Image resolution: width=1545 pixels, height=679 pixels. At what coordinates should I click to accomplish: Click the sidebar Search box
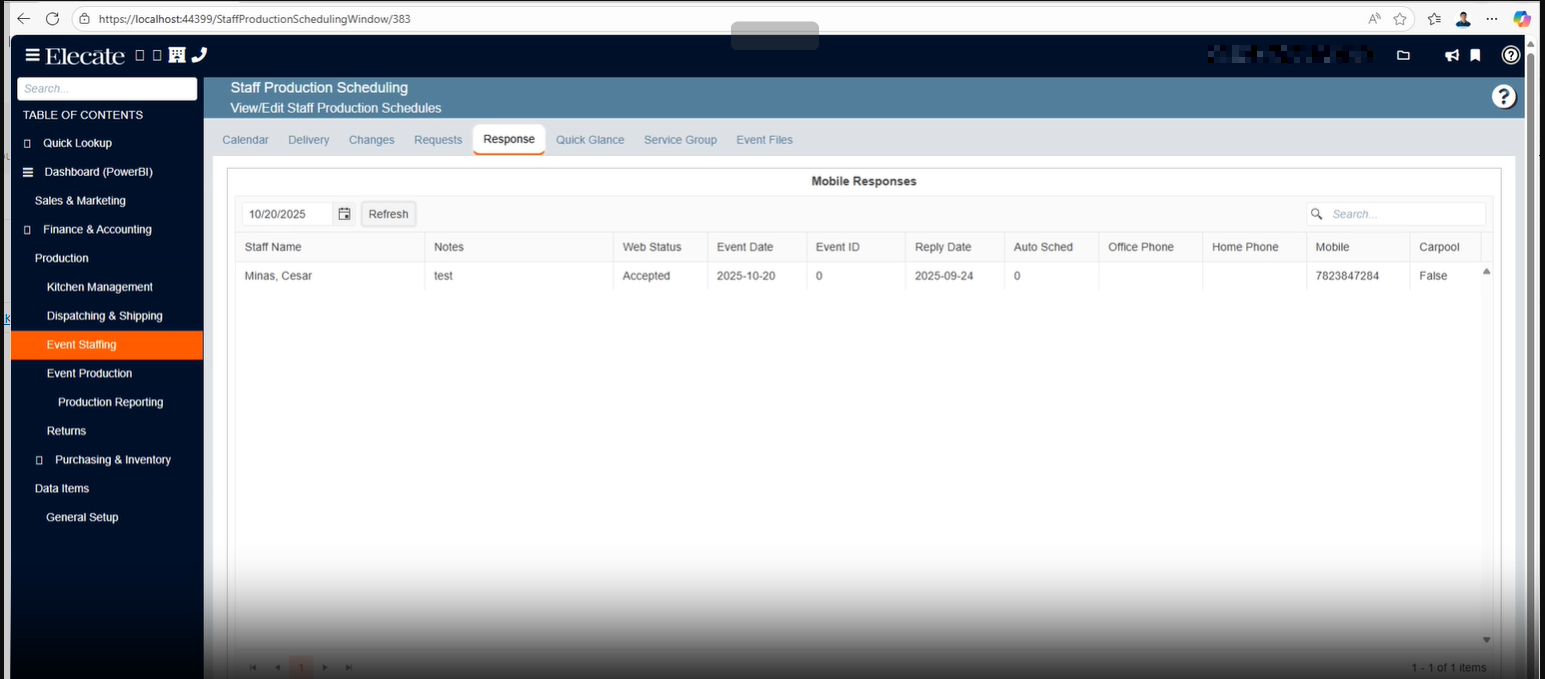107,89
